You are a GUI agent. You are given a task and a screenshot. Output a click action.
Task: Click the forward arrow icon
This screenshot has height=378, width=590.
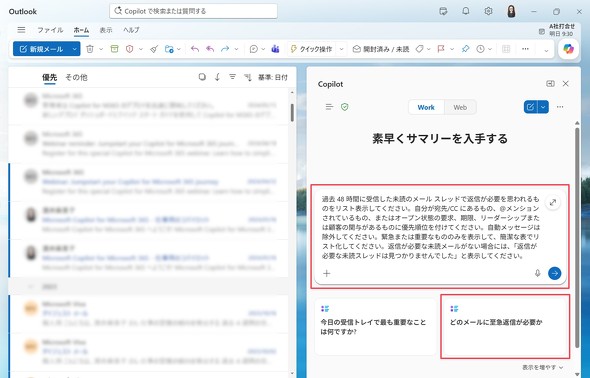[x=225, y=49]
